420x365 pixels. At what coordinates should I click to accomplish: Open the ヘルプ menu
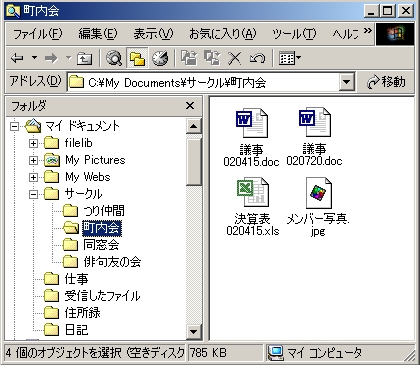coord(345,34)
